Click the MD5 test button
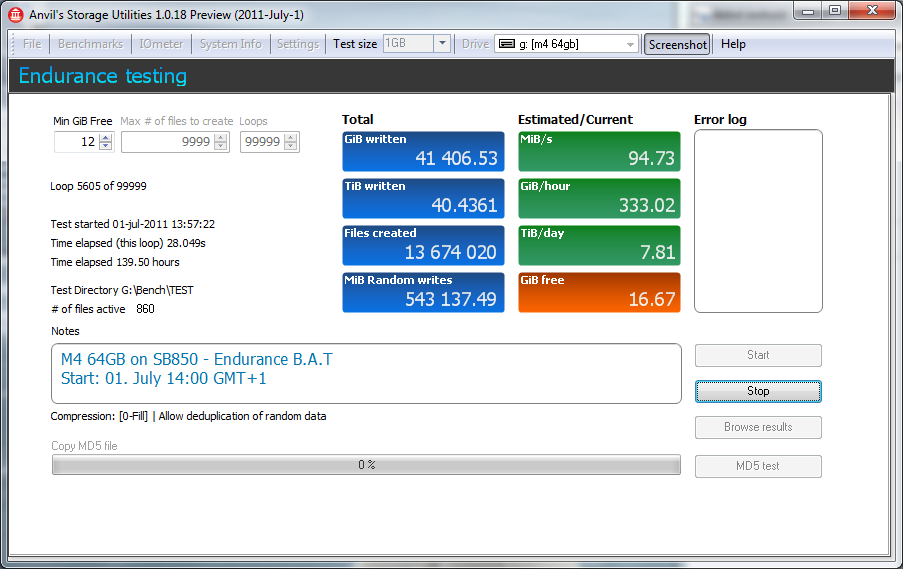Screen dimensions: 903x569 tap(758, 466)
